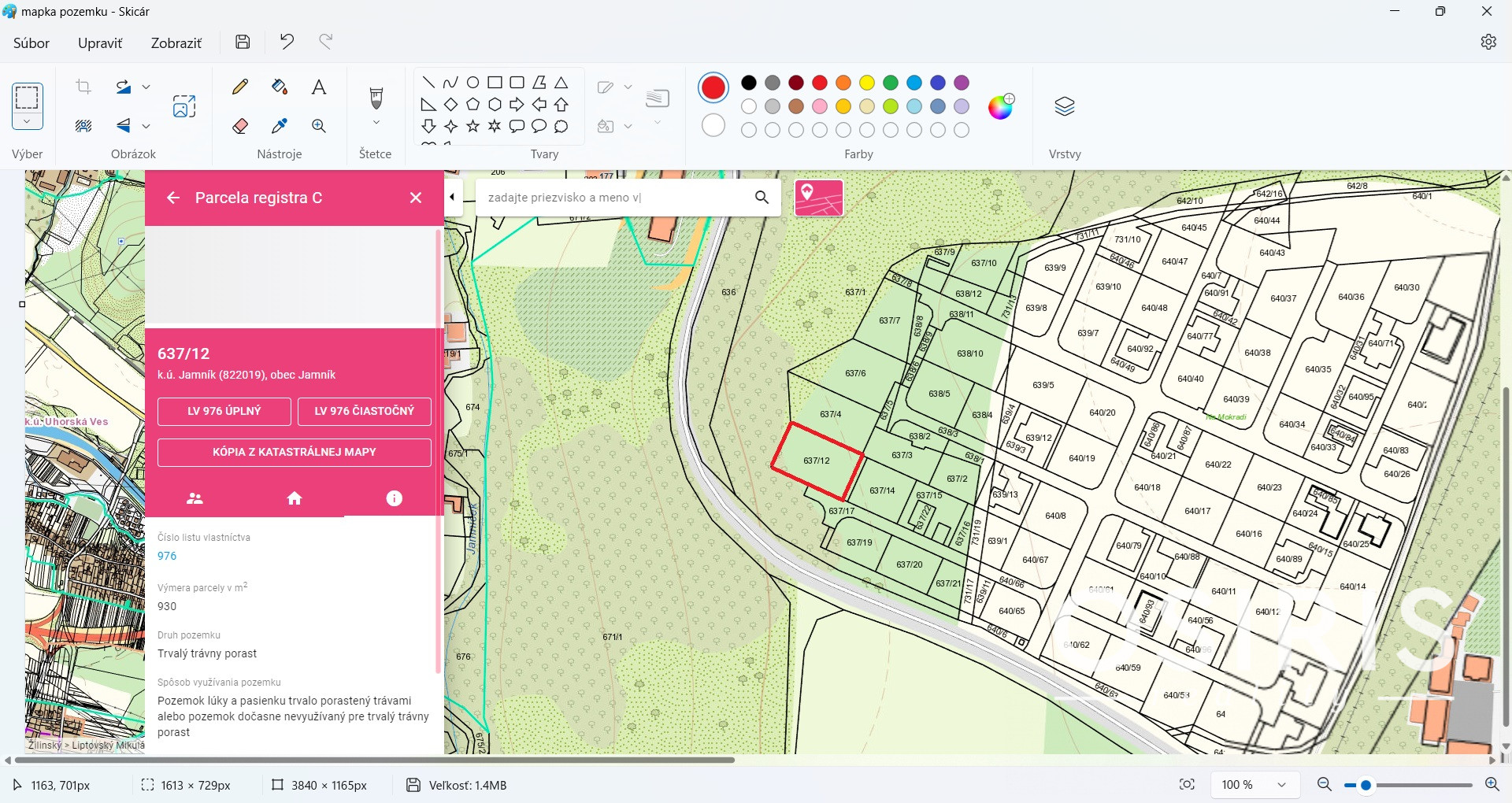
Task: Click the name search input field
Action: [614, 198]
